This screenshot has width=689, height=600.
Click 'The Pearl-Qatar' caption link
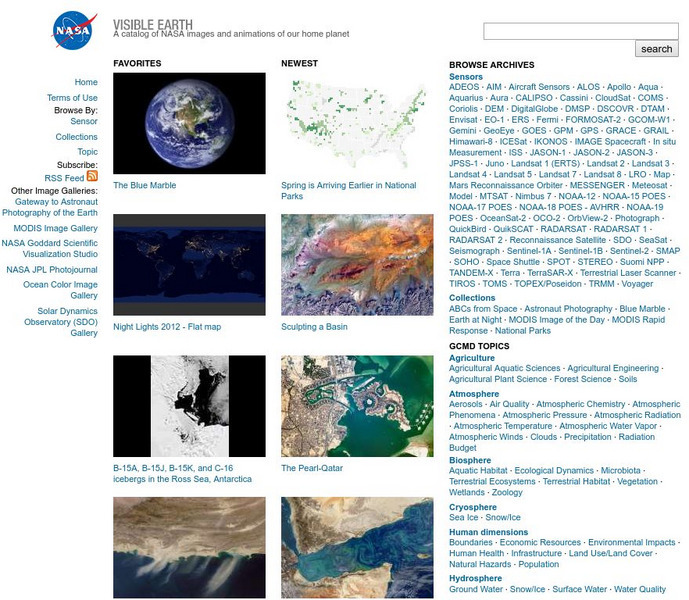click(312, 468)
